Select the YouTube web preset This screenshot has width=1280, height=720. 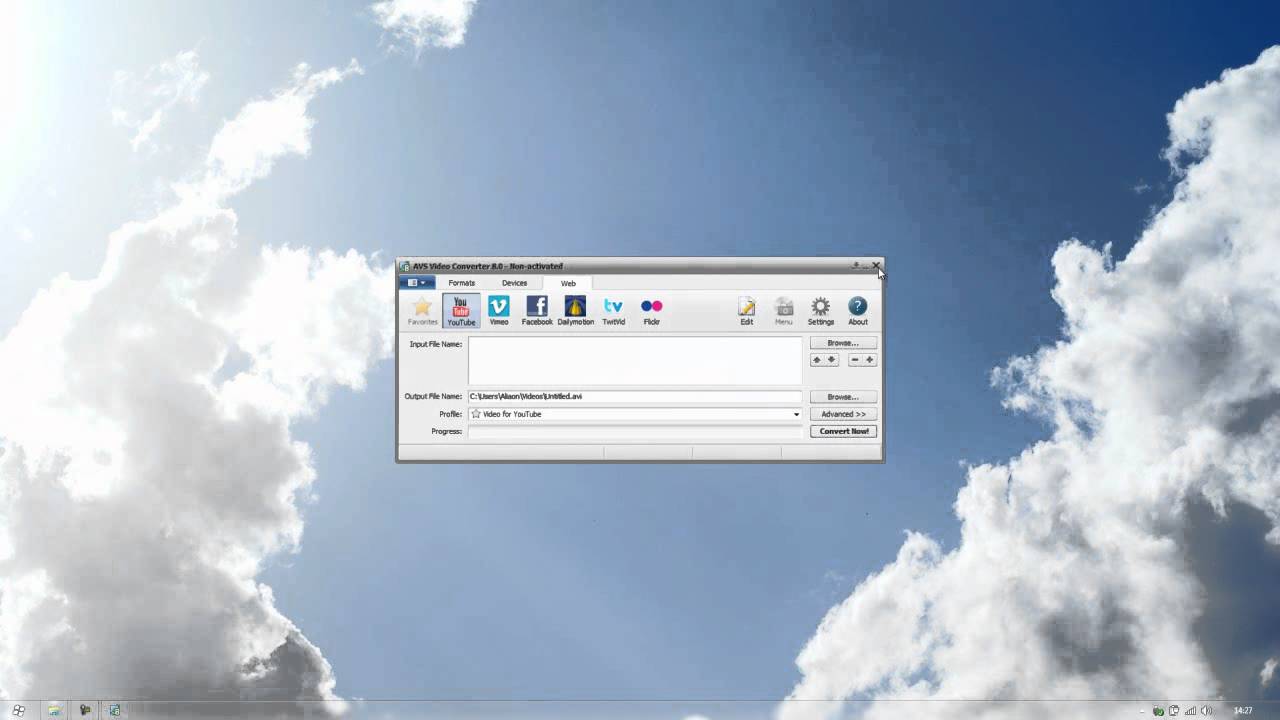pos(461,310)
